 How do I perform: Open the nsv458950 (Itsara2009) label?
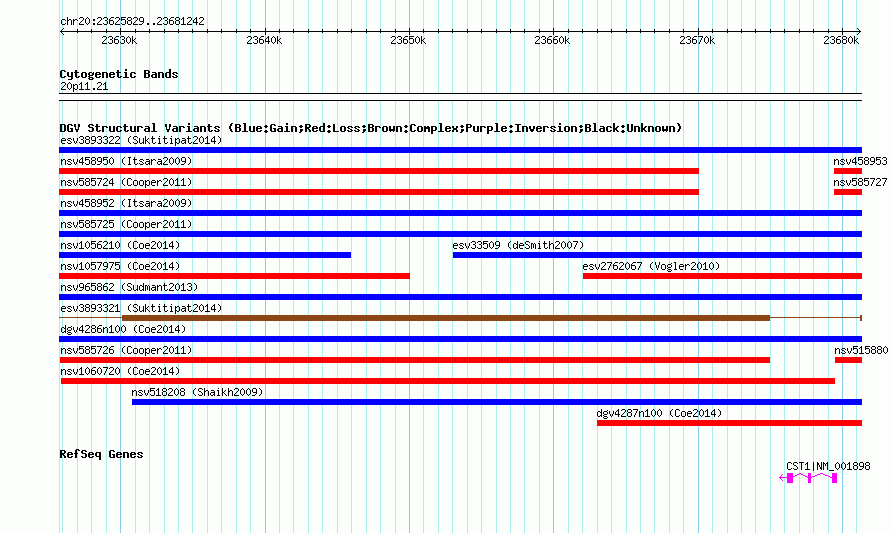126,161
